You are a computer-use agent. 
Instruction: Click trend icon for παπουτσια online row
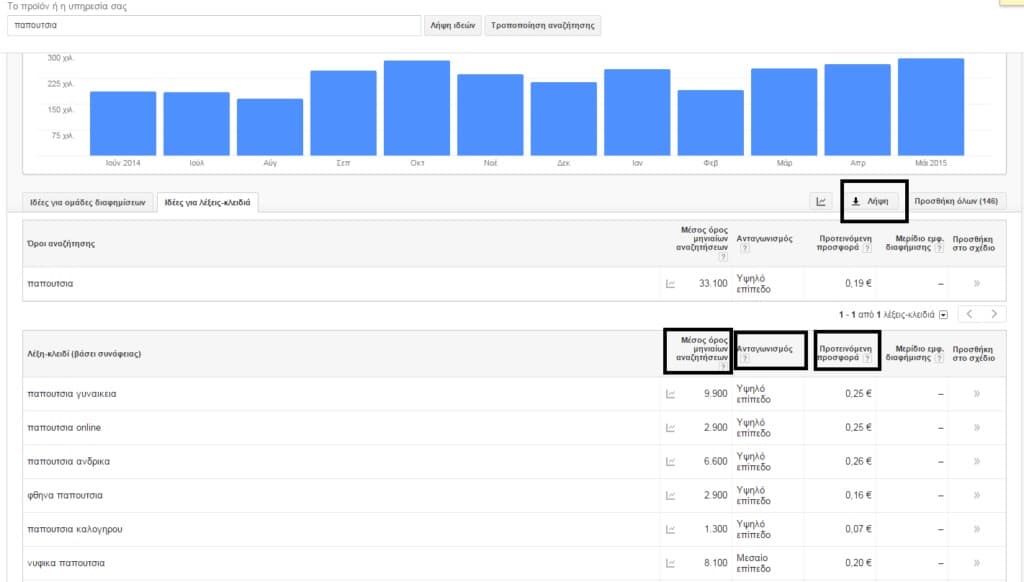670,428
